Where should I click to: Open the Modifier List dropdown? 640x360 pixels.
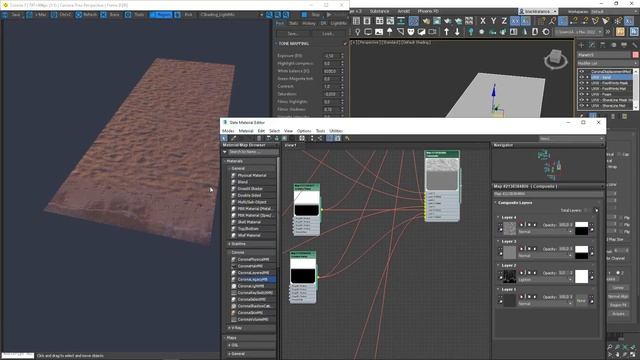[x=607, y=63]
